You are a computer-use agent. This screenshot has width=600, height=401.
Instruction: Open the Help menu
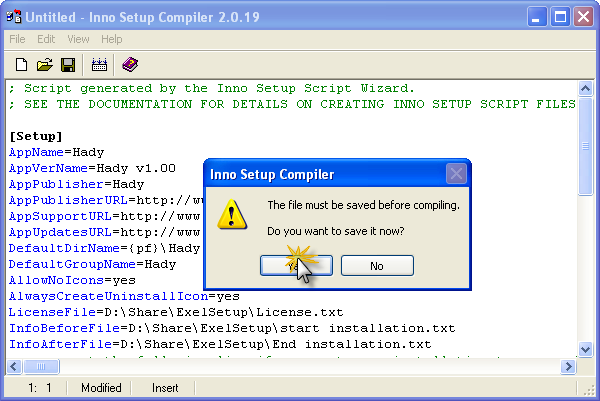(112, 39)
